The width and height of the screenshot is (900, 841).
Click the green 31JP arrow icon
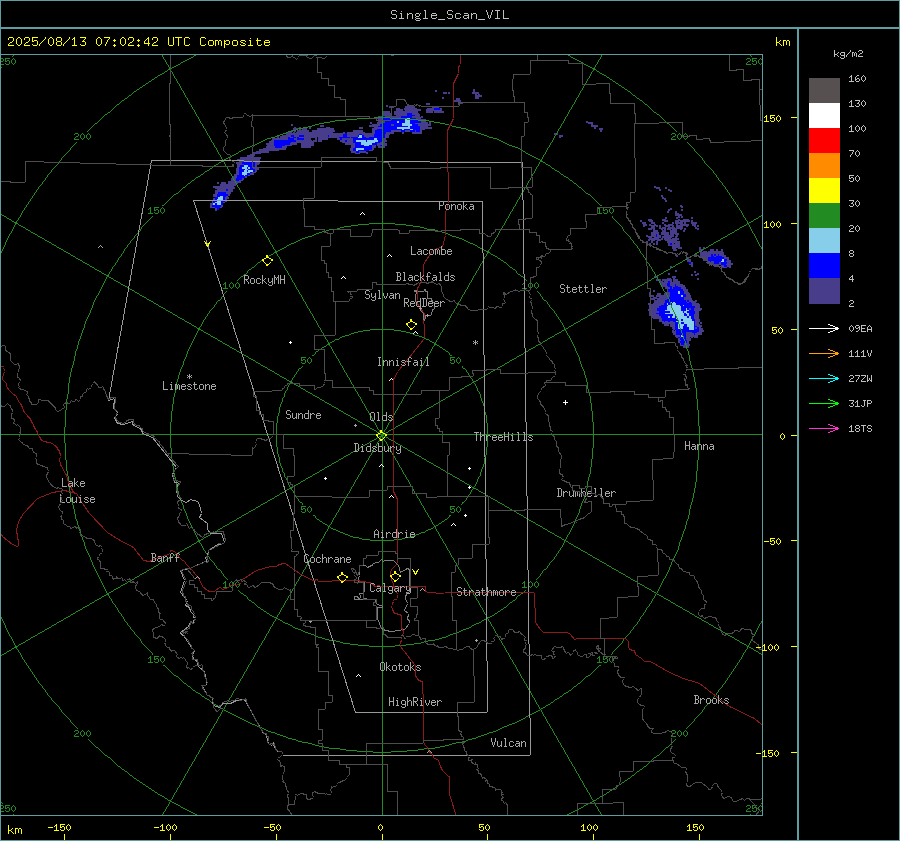(x=824, y=404)
